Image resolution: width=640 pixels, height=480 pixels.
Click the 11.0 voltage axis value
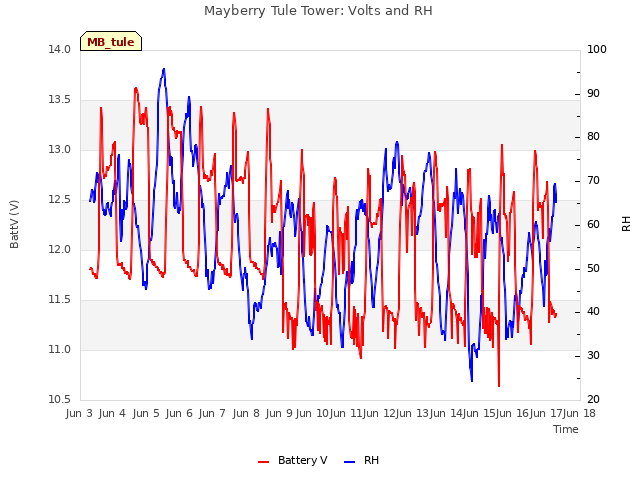(59, 349)
